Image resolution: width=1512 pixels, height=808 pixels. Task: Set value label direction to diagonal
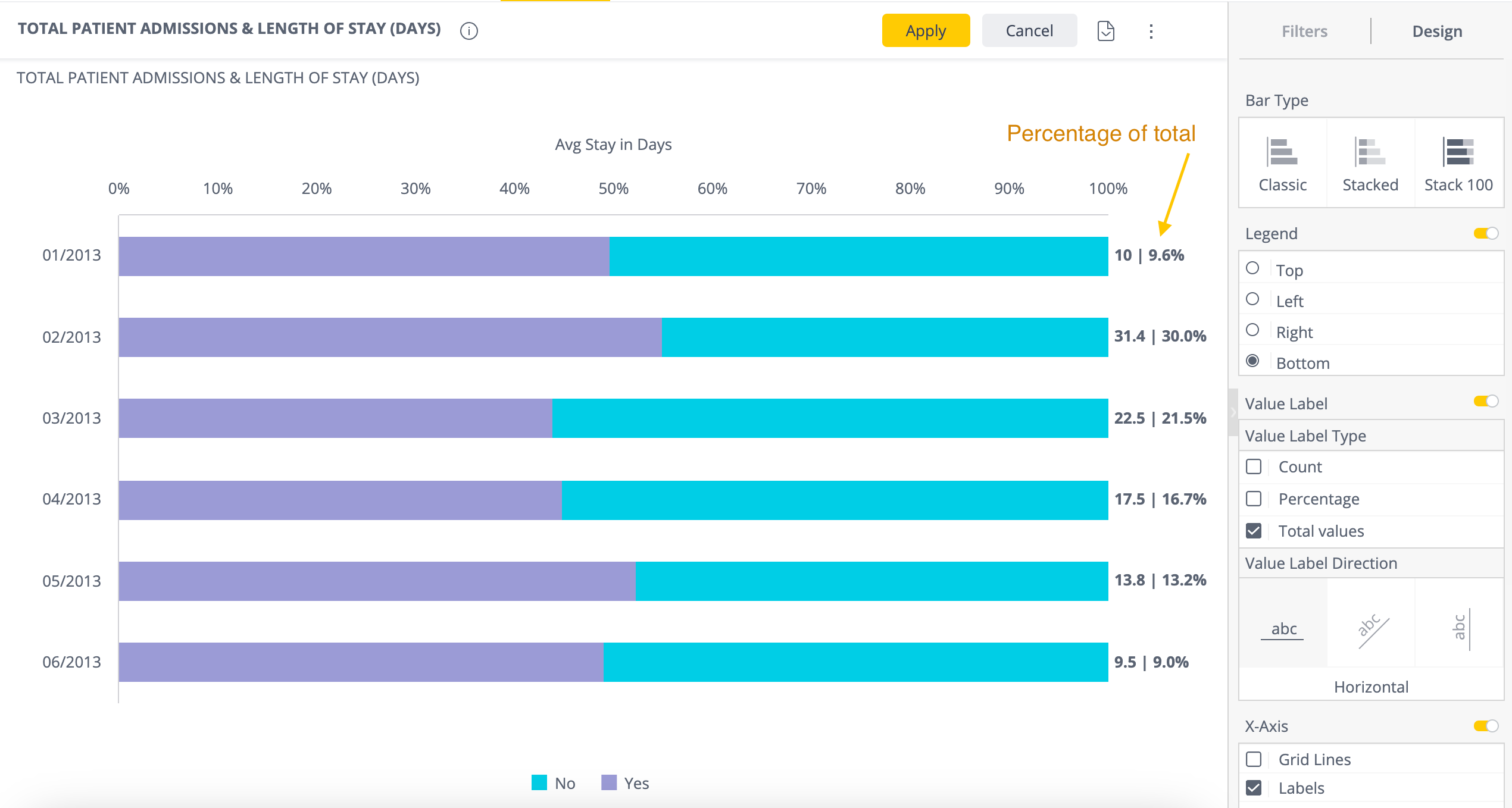[1371, 625]
